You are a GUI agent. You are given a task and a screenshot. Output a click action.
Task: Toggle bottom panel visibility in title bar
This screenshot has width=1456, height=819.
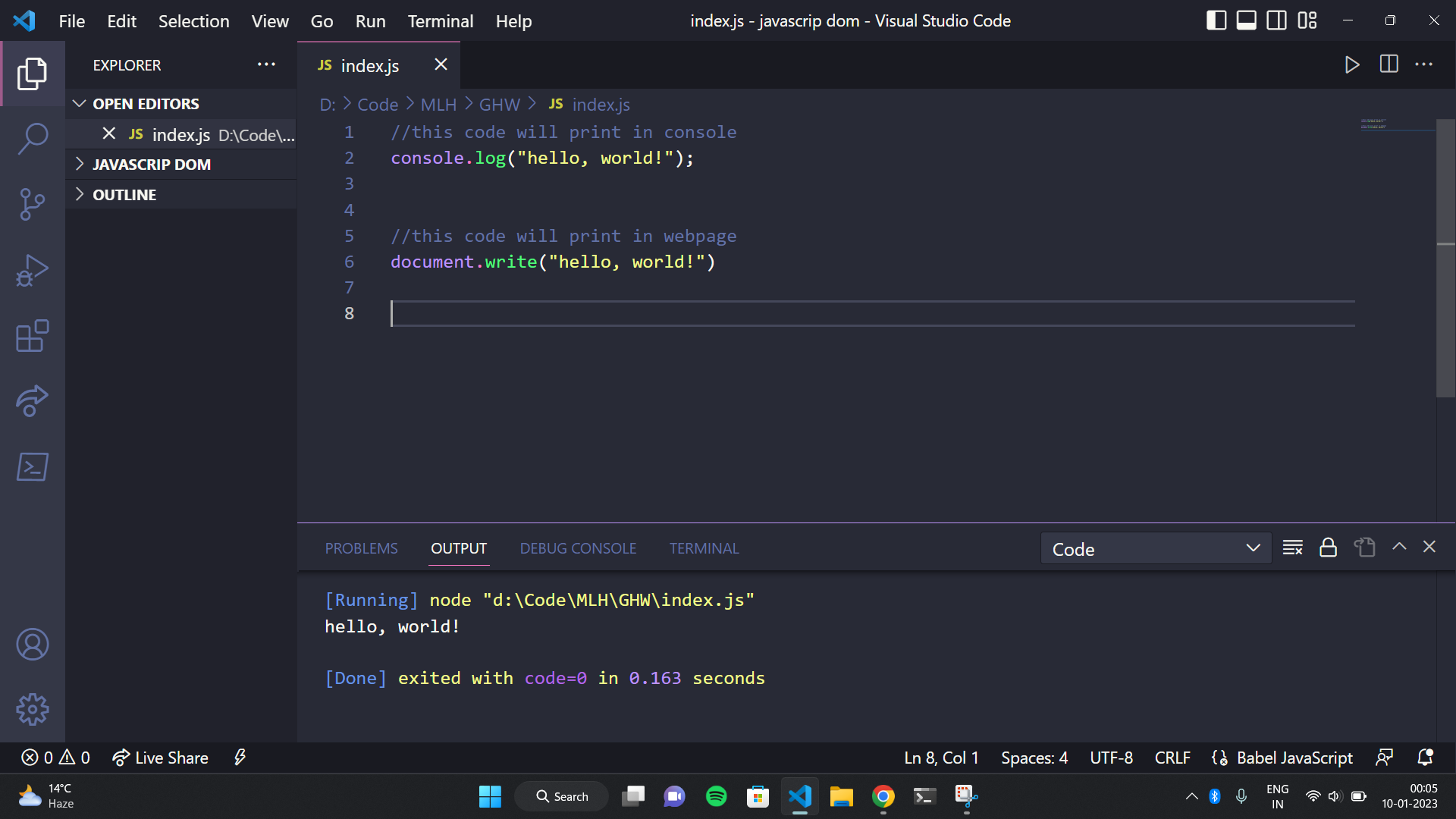[1246, 20]
